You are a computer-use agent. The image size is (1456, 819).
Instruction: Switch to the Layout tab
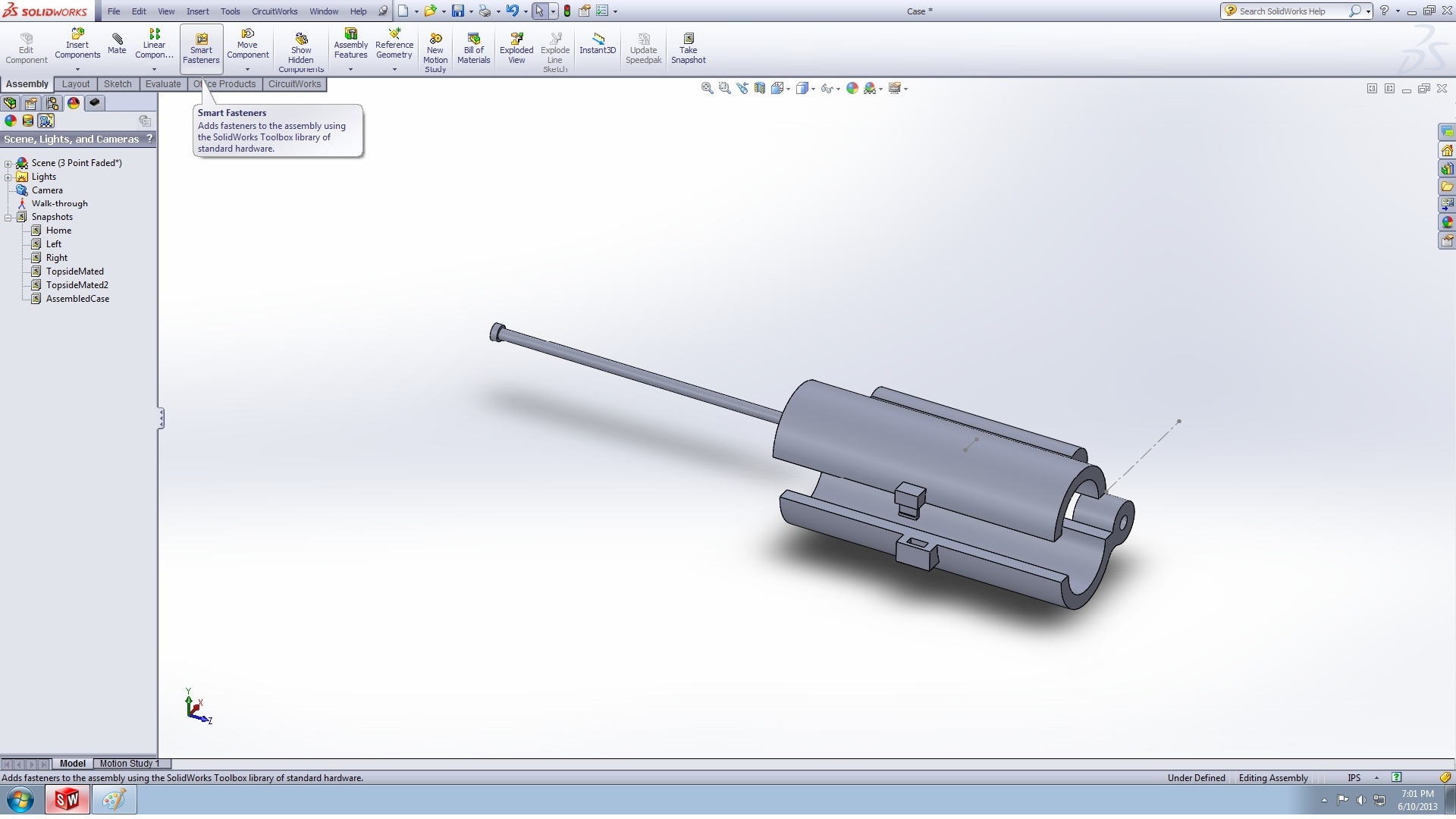coord(76,84)
